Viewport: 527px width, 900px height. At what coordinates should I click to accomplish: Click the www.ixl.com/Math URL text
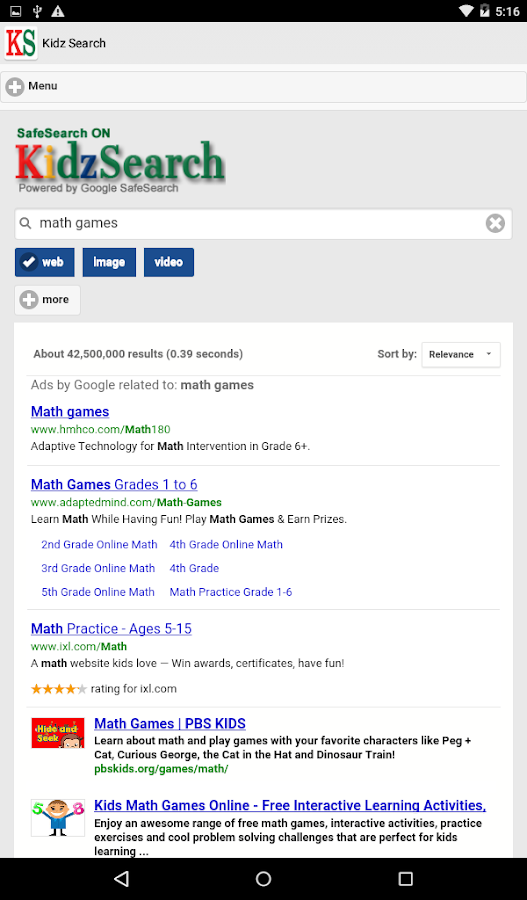click(x=79, y=646)
